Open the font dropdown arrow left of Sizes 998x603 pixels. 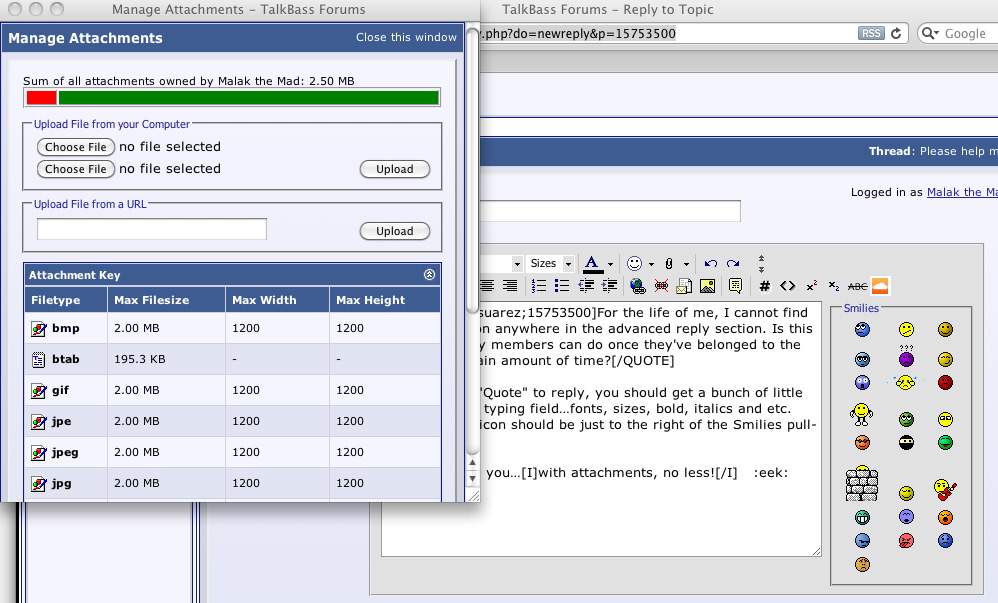point(517,264)
